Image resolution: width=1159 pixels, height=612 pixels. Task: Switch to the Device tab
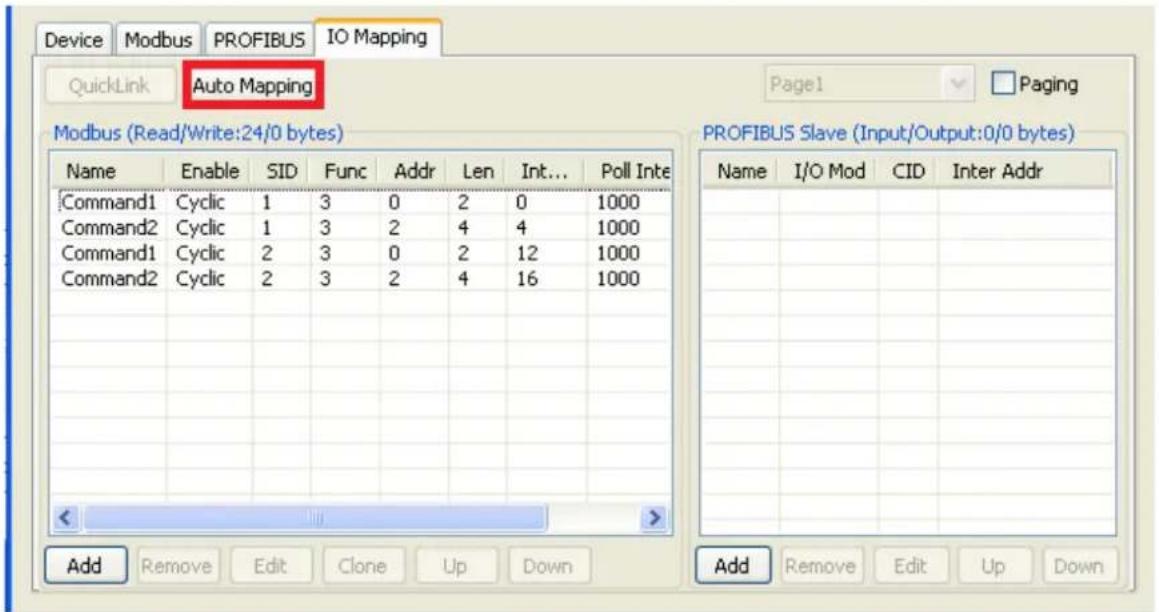click(x=73, y=40)
